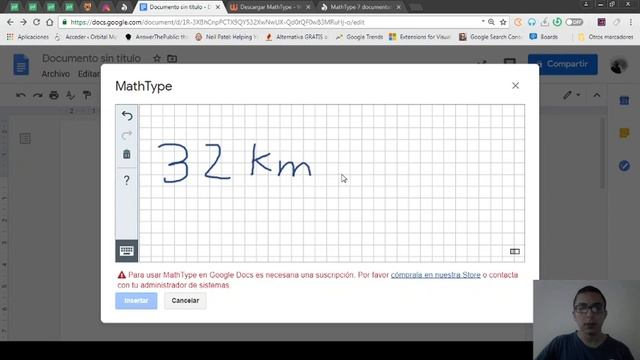Screen dimensions: 640x360
Task: Switch to the Descargar MathType tab
Action: (269, 7)
